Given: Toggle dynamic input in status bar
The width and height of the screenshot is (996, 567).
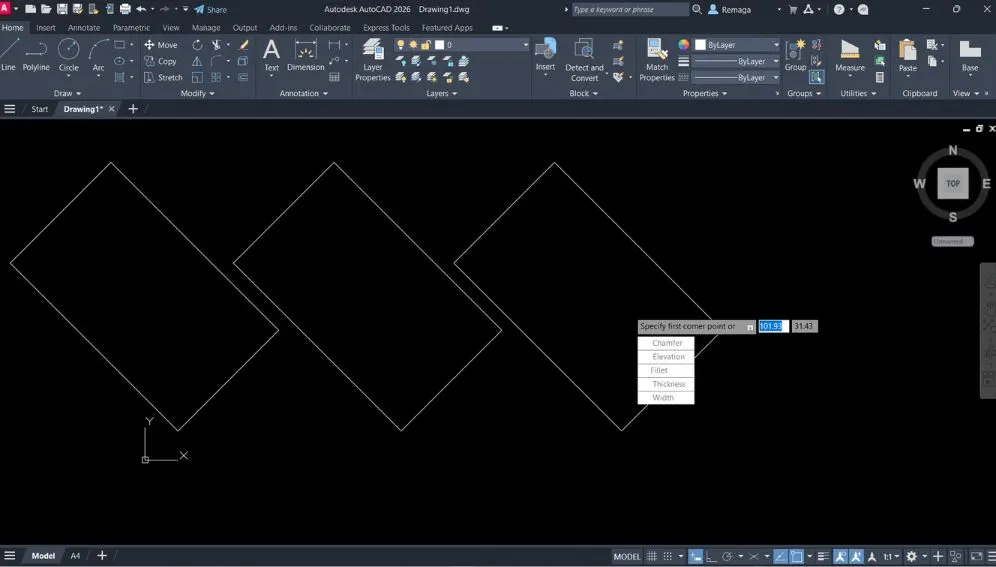Looking at the screenshot, I should tap(696, 556).
